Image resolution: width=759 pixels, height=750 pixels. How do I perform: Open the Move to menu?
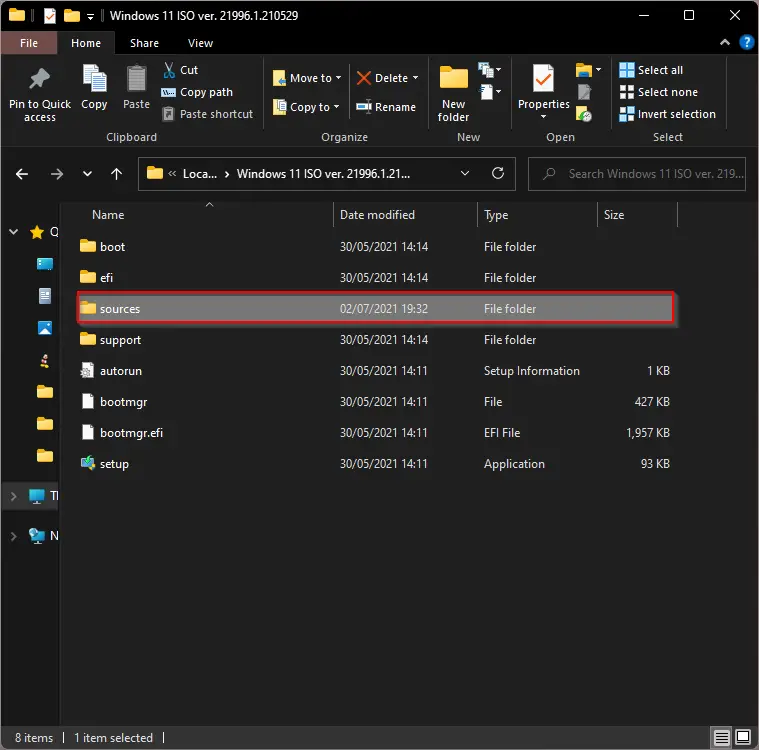(x=307, y=78)
